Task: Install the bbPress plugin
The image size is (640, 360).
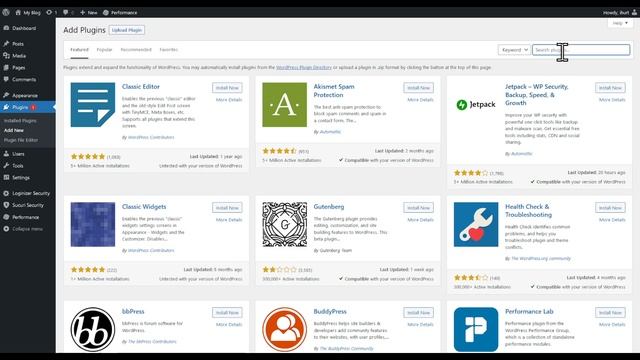Action: [227, 313]
